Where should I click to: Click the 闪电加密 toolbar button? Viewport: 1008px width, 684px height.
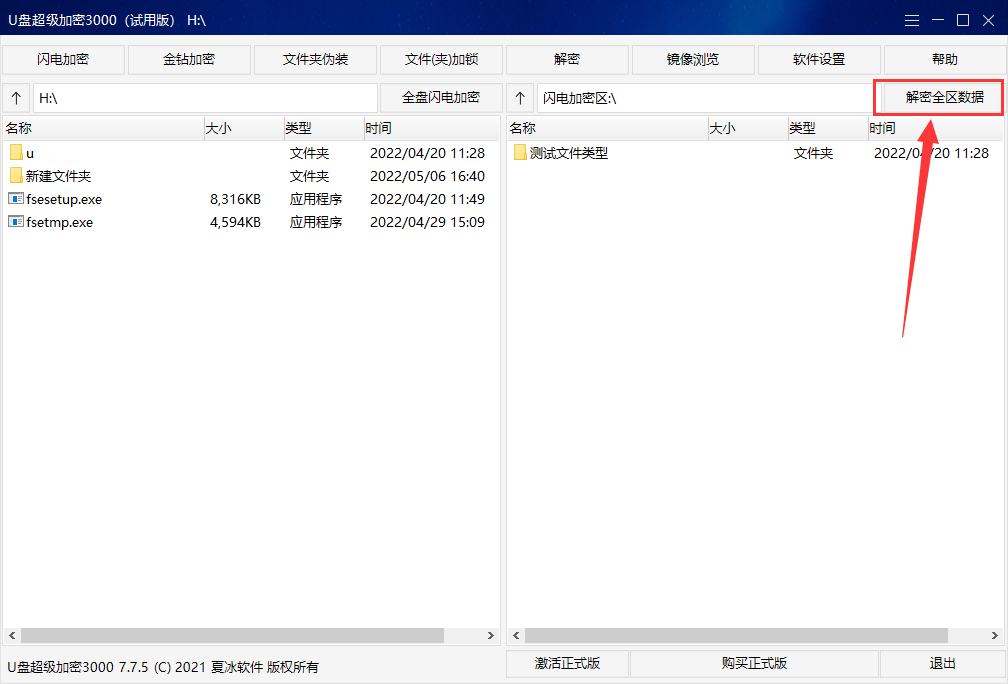(63, 60)
